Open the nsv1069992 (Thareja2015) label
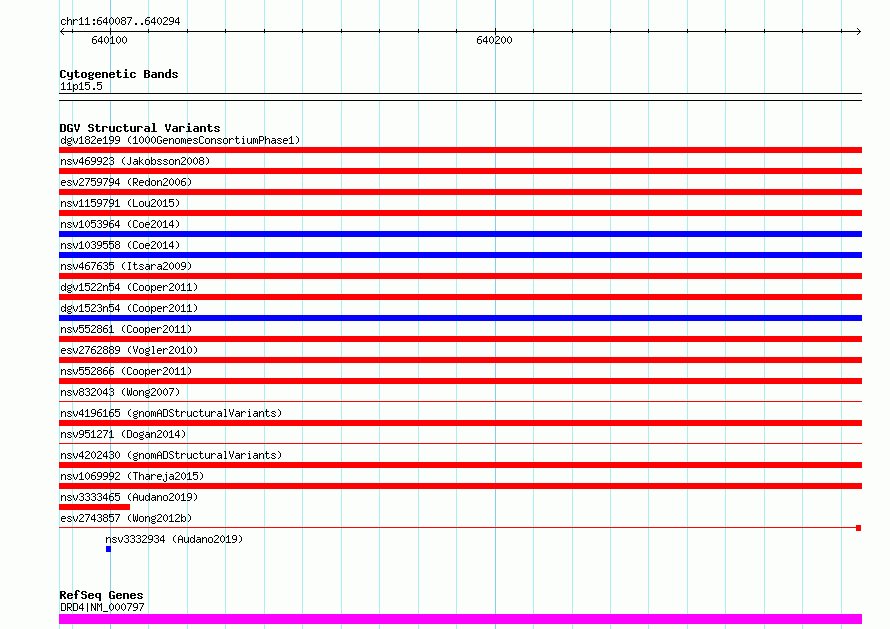 tap(132, 476)
